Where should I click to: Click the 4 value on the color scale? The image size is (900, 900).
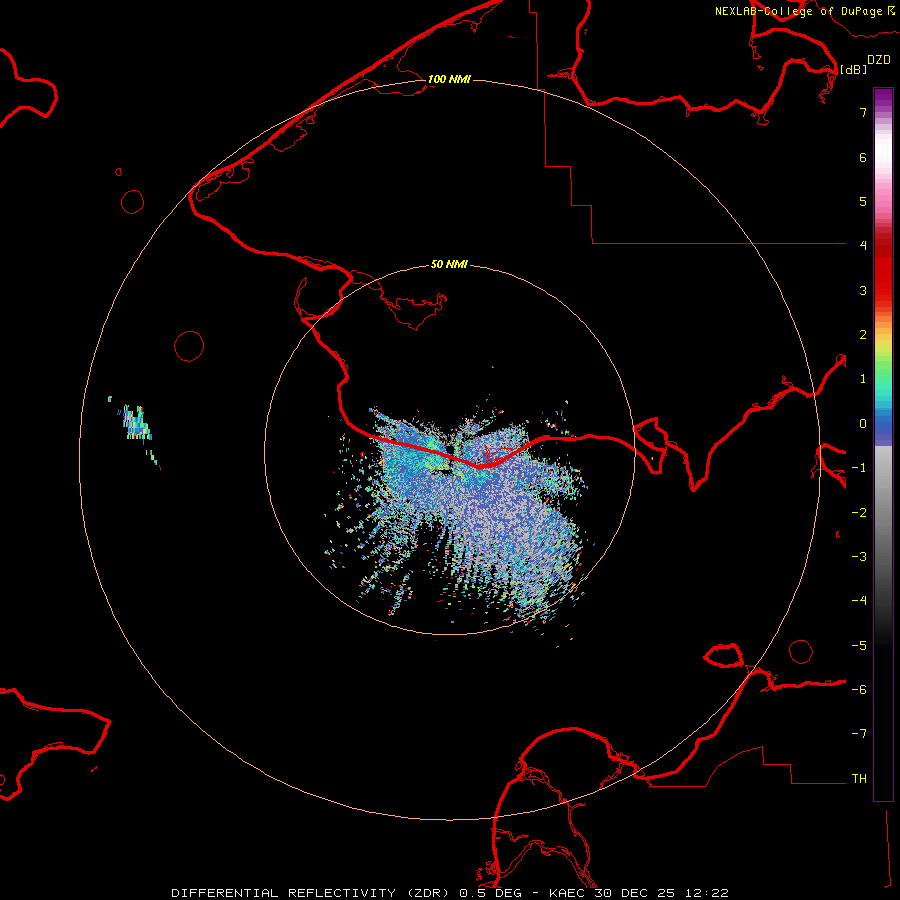tap(863, 245)
